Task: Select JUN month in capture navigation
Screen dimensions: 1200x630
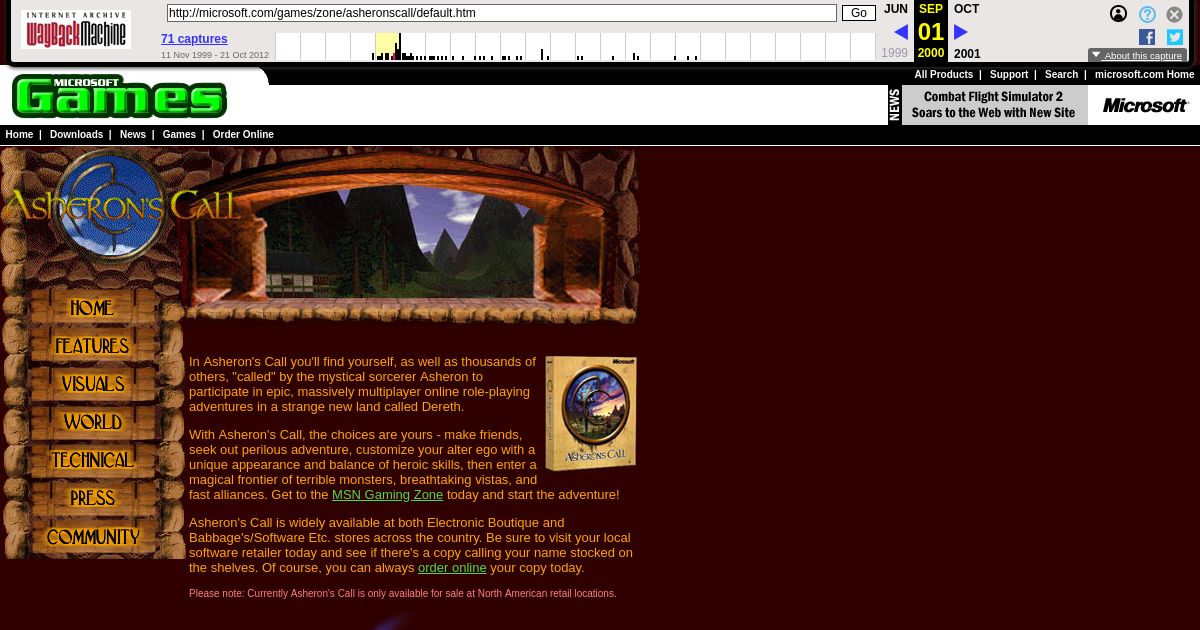Action: click(896, 9)
